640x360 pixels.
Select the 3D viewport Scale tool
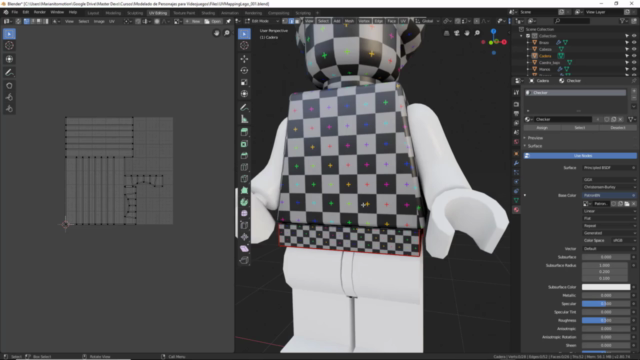244,82
